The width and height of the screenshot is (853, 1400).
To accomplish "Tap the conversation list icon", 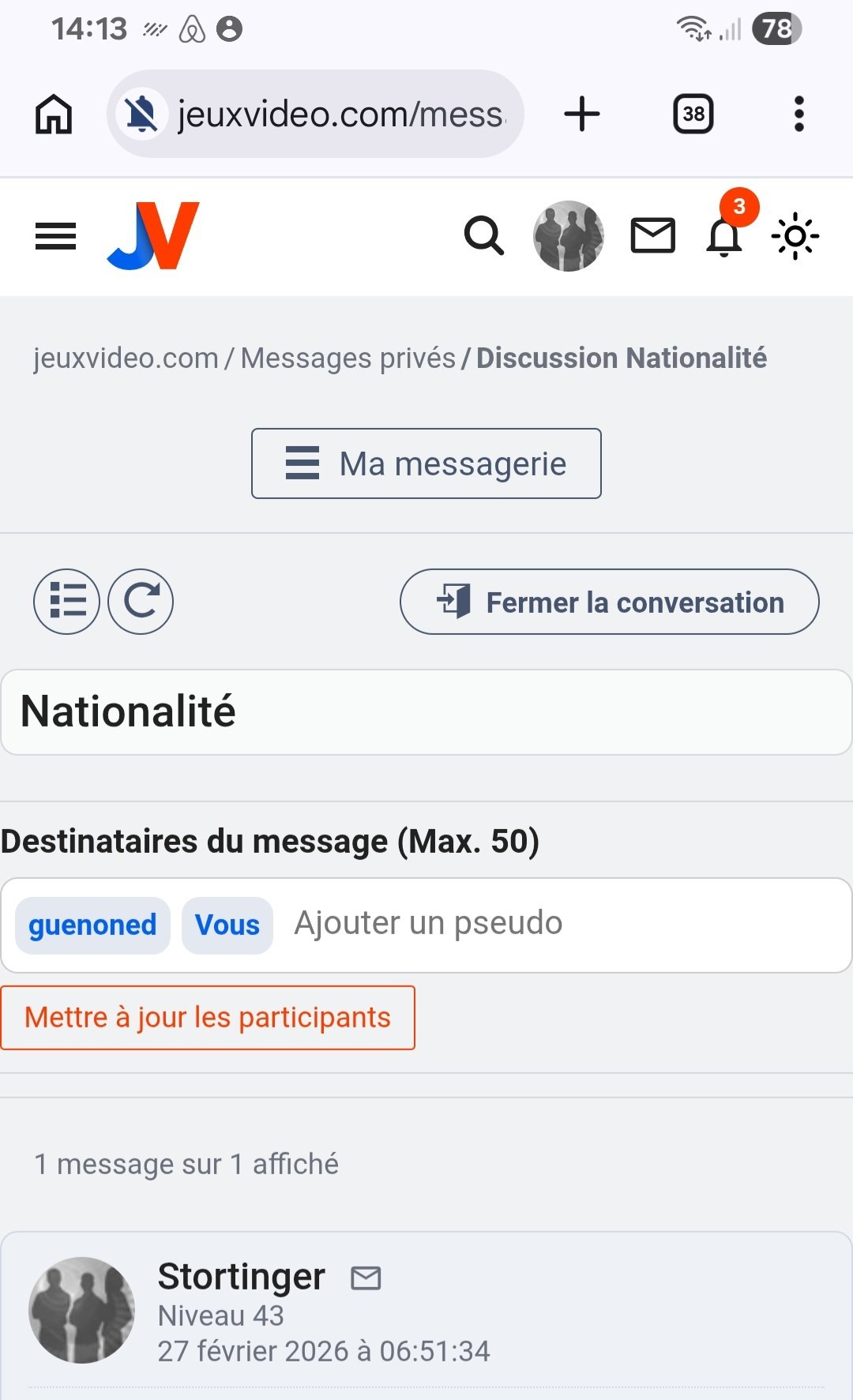I will click(66, 602).
